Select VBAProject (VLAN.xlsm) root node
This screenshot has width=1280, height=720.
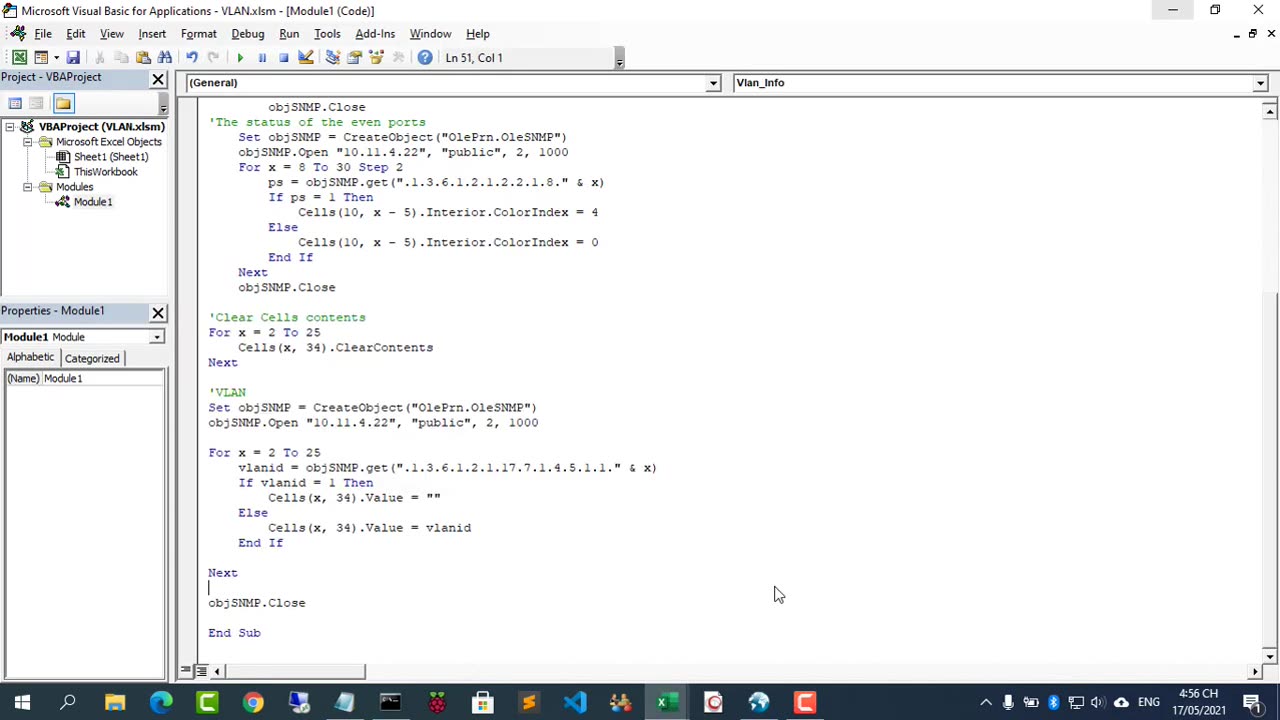[x=102, y=127]
